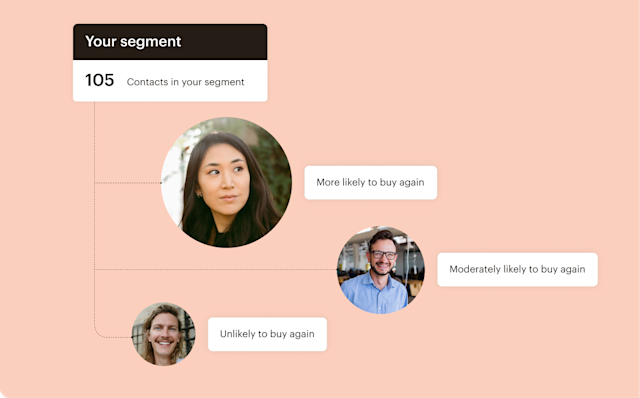
Task: Select "More likely to buy again" label
Action: [371, 182]
